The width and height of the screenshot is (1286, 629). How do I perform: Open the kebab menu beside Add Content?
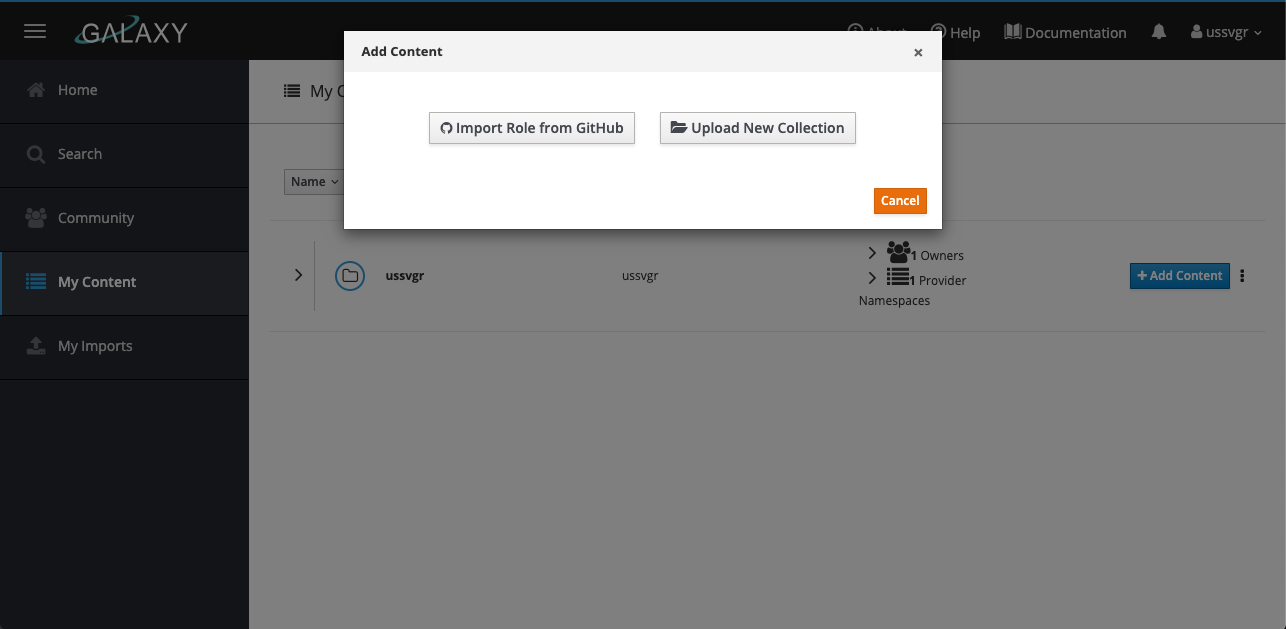pos(1242,276)
